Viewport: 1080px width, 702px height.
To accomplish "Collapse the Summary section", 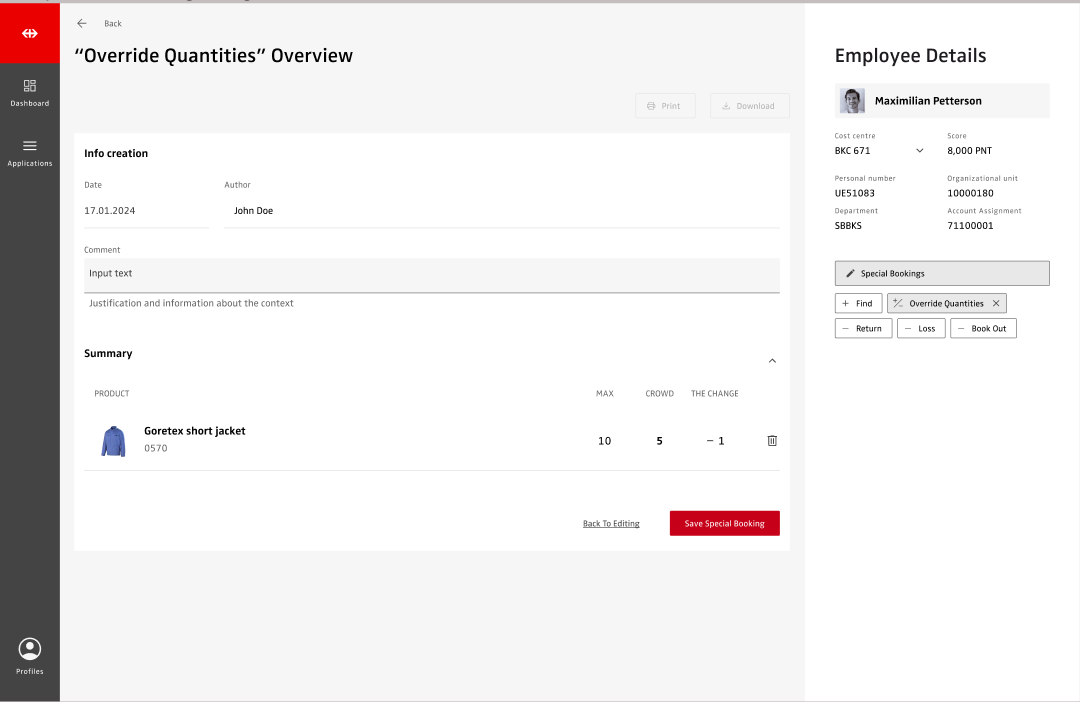I will coord(772,361).
